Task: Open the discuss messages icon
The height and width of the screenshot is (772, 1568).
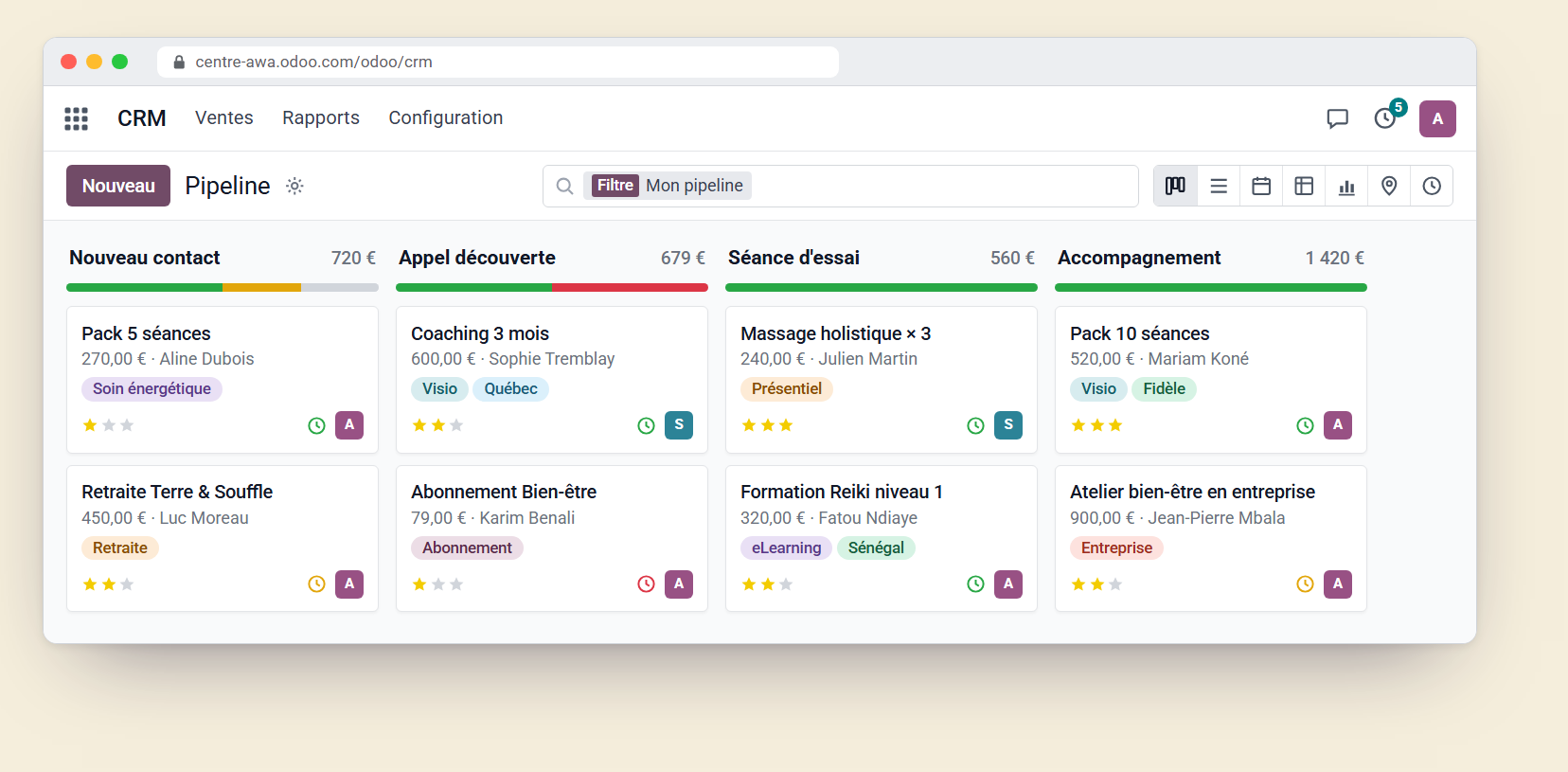Action: point(1337,118)
